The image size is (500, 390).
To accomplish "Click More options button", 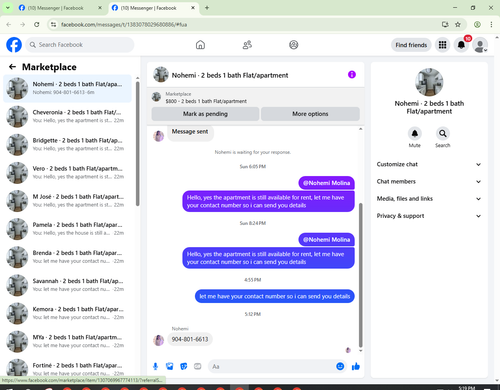I will [310, 114].
